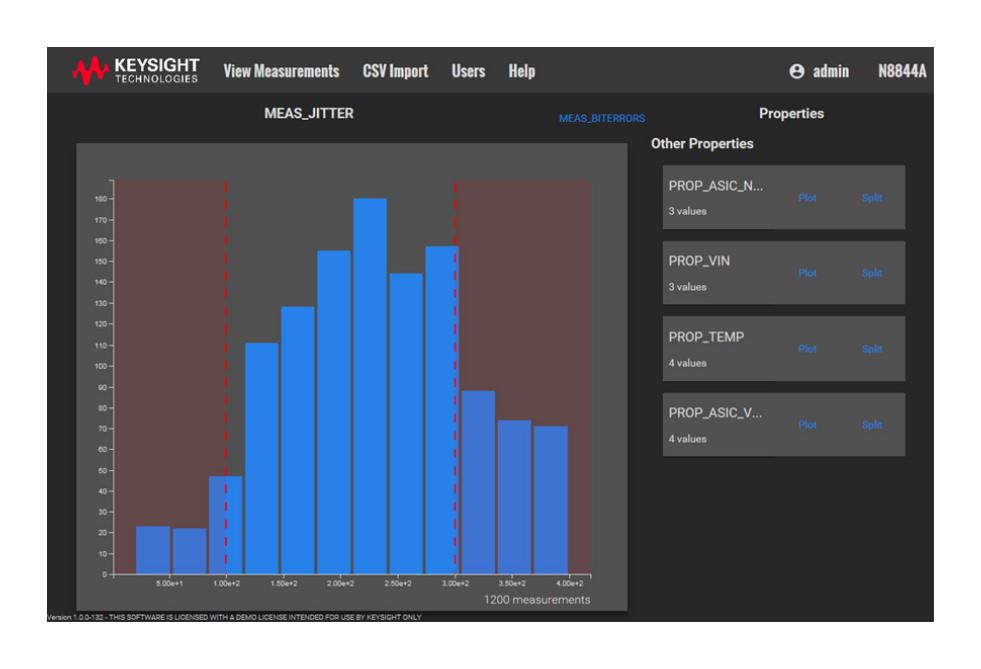The image size is (981, 669).
Task: Click the 1200 measurements count label
Action: click(x=537, y=600)
